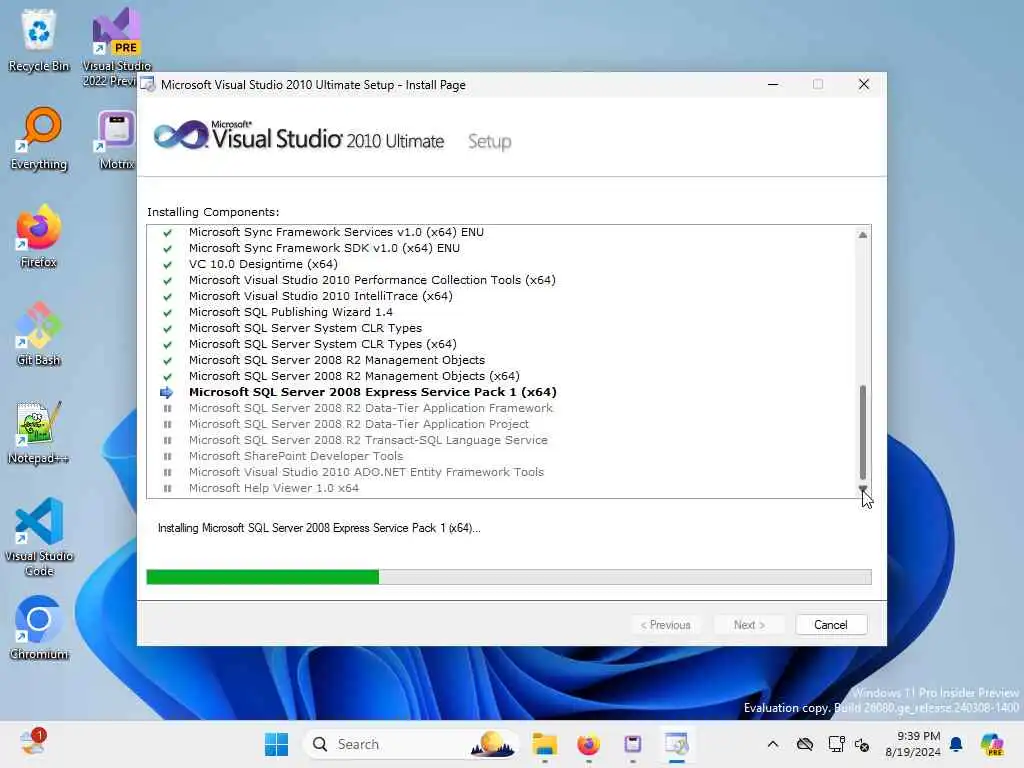Click the disabled Previous button
The width and height of the screenshot is (1024, 768).
pyautogui.click(x=665, y=625)
